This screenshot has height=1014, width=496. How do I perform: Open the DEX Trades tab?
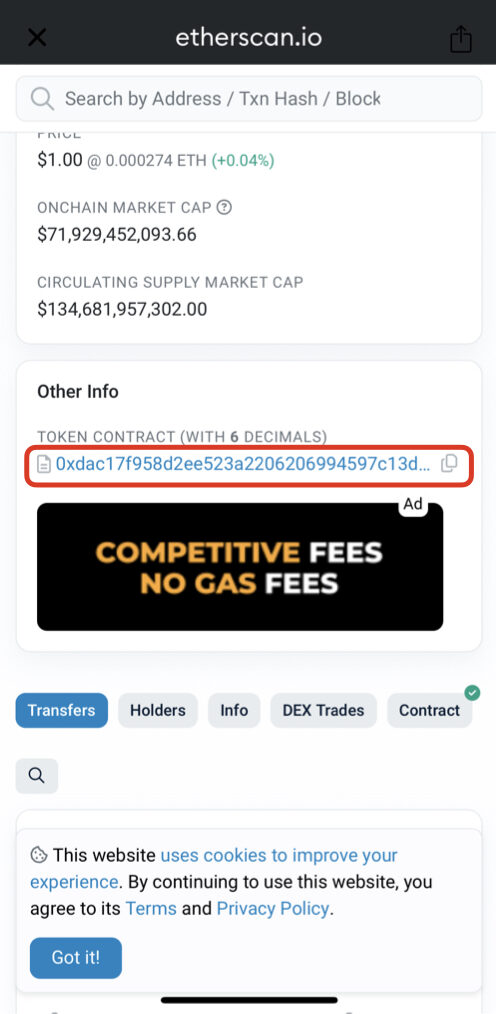(323, 710)
